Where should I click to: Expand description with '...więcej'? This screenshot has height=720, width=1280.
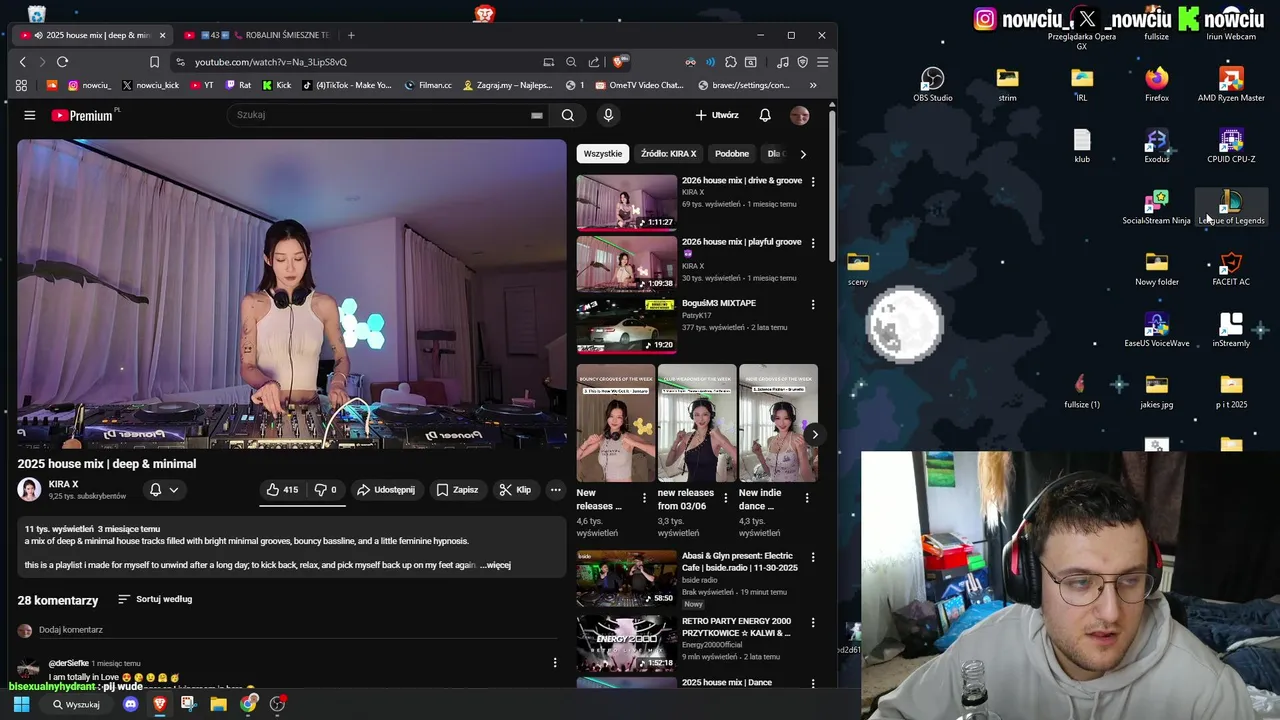(495, 565)
